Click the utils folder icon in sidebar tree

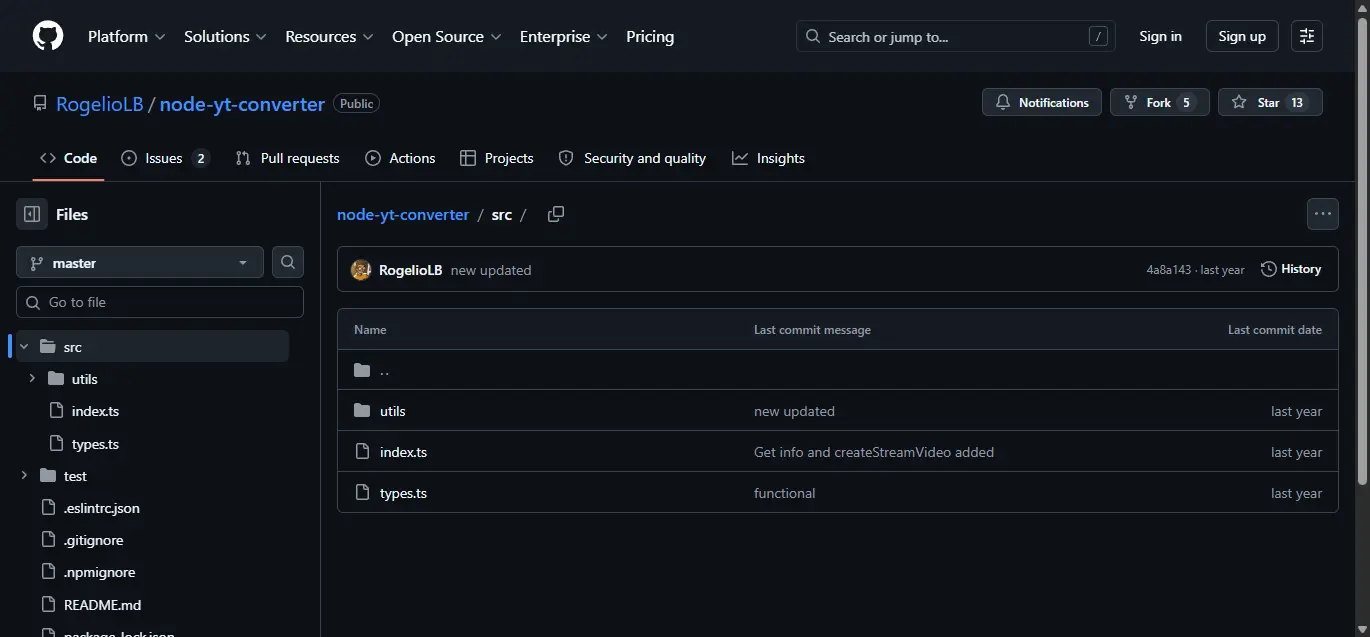coord(56,379)
